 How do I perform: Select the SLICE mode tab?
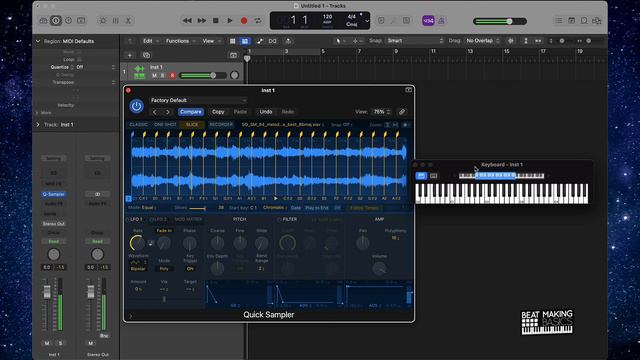pos(192,124)
